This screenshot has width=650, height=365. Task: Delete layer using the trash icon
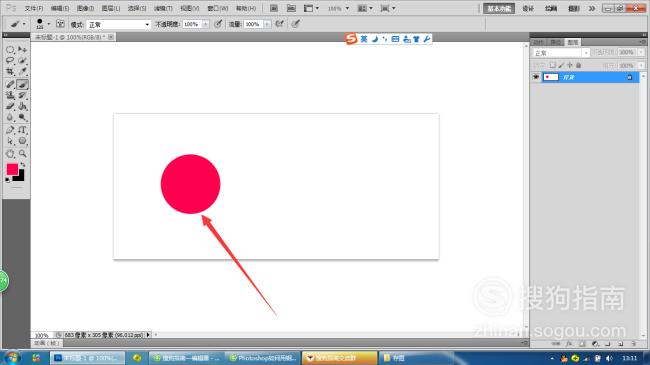click(x=633, y=343)
